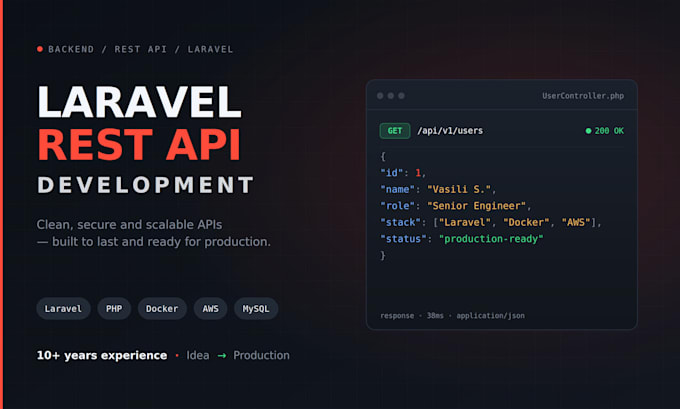This screenshot has height=409, width=680.
Task: Select the Docker tag pill
Action: 162,308
